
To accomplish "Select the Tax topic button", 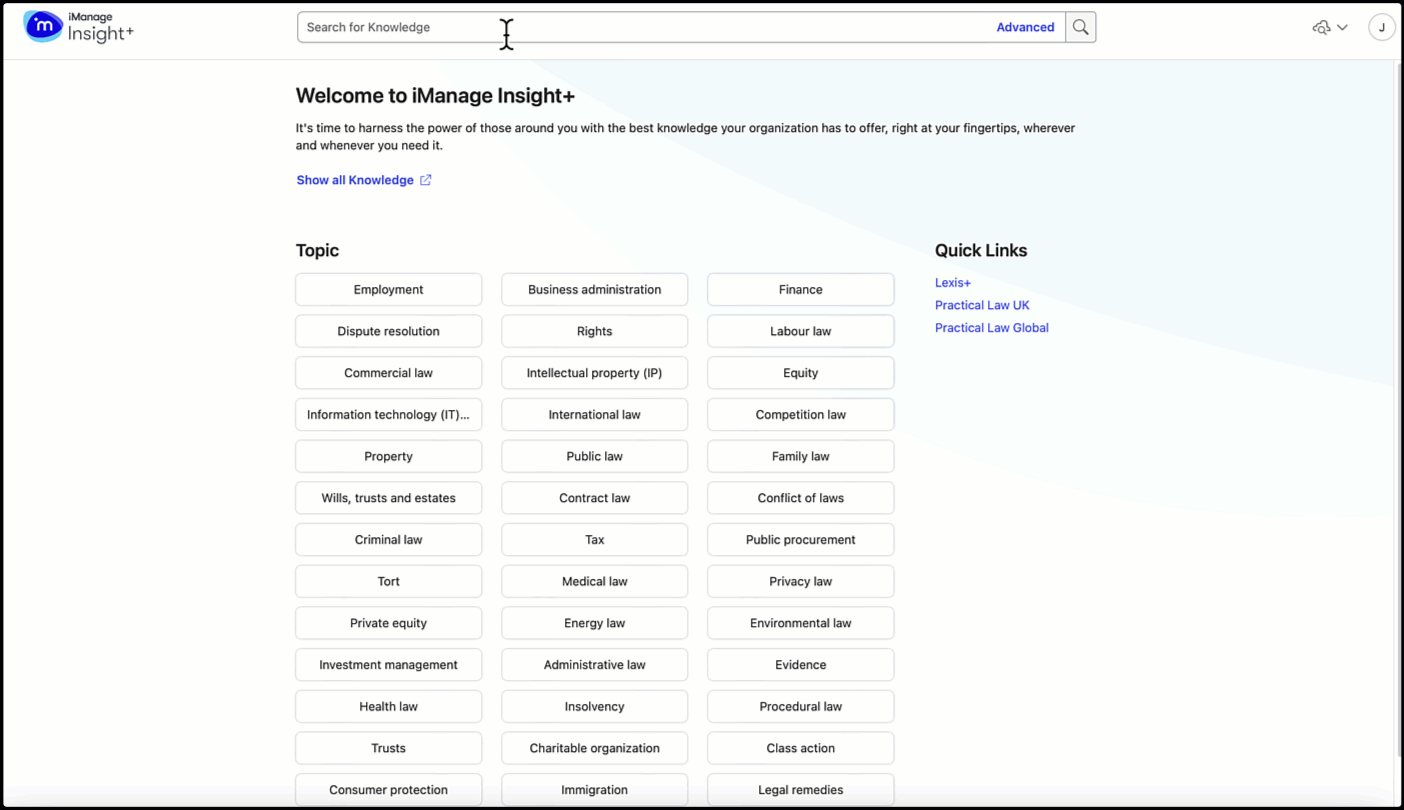I will pyautogui.click(x=594, y=540).
